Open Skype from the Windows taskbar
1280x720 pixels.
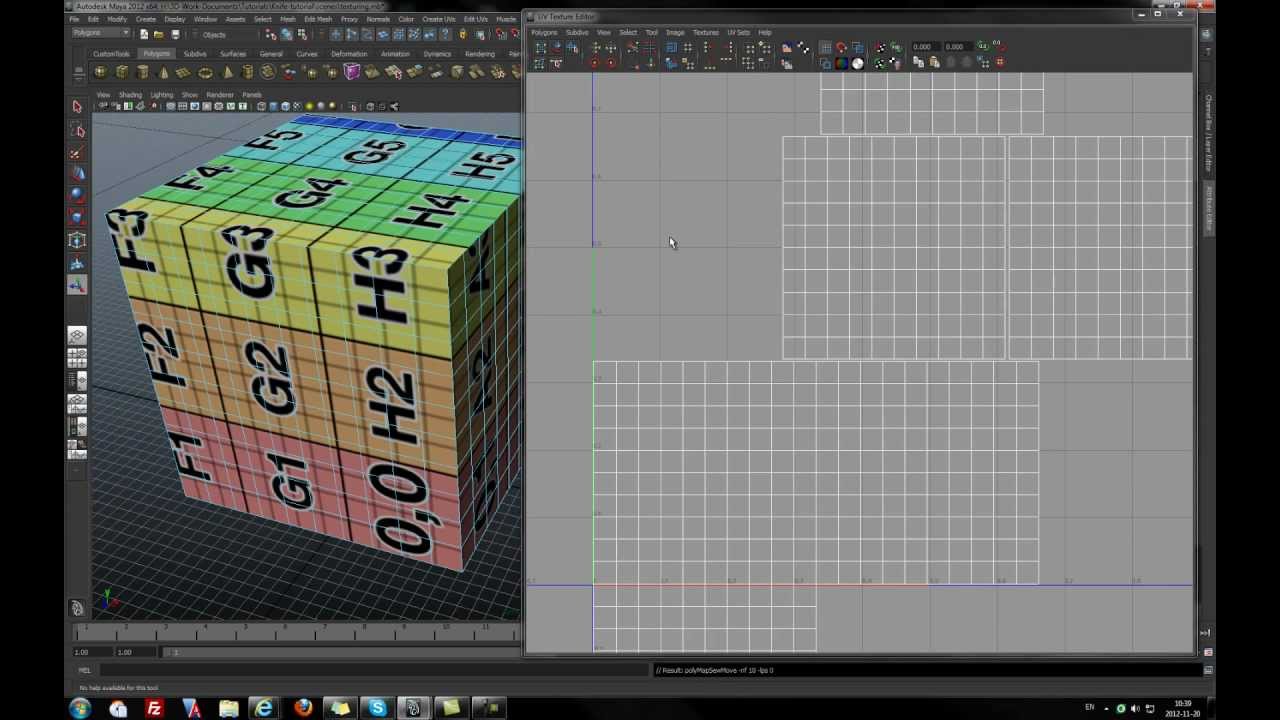377,708
